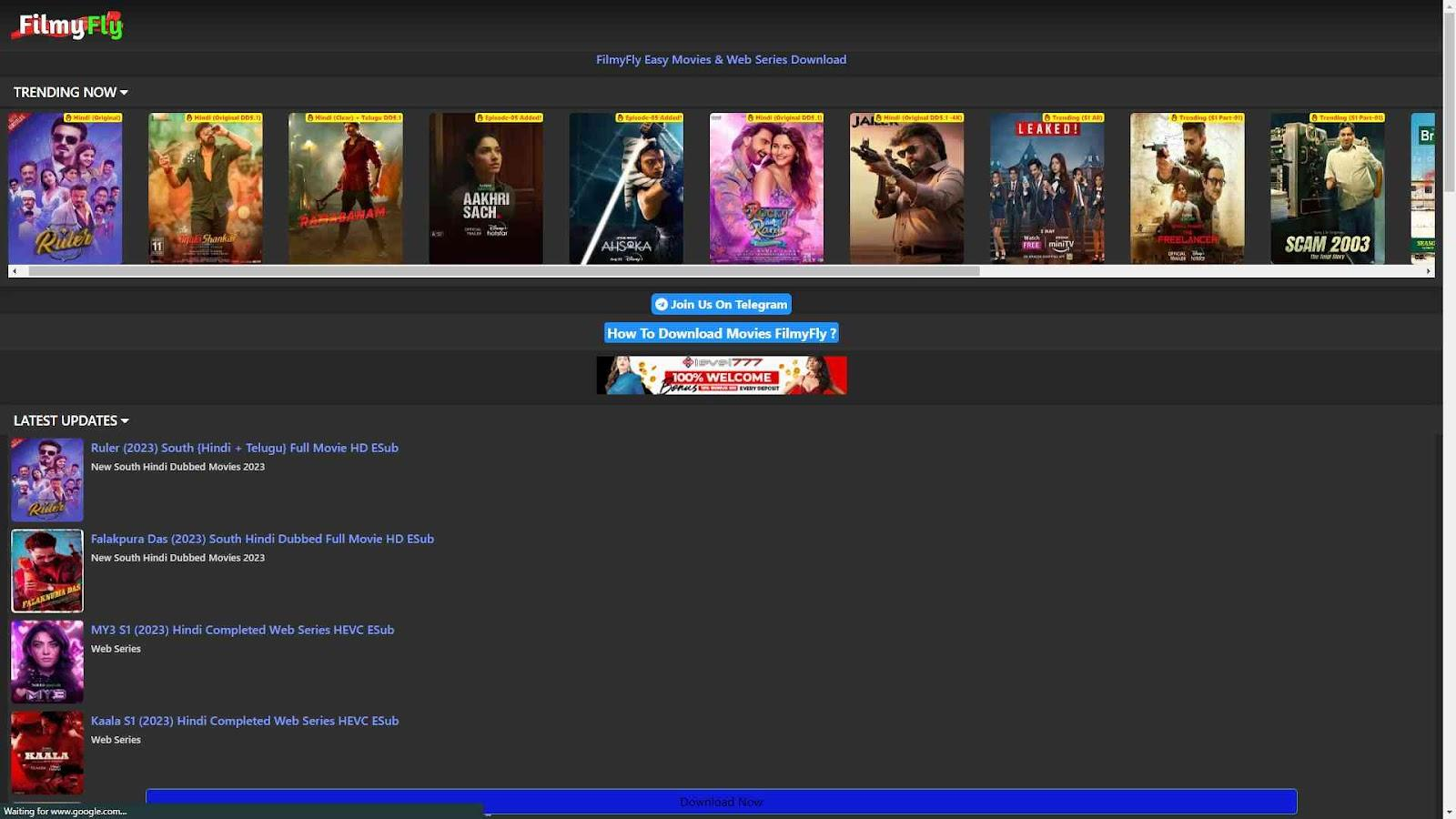Image resolution: width=1456 pixels, height=819 pixels.
Task: Expand the LATEST UPDATES caret
Action: [125, 421]
